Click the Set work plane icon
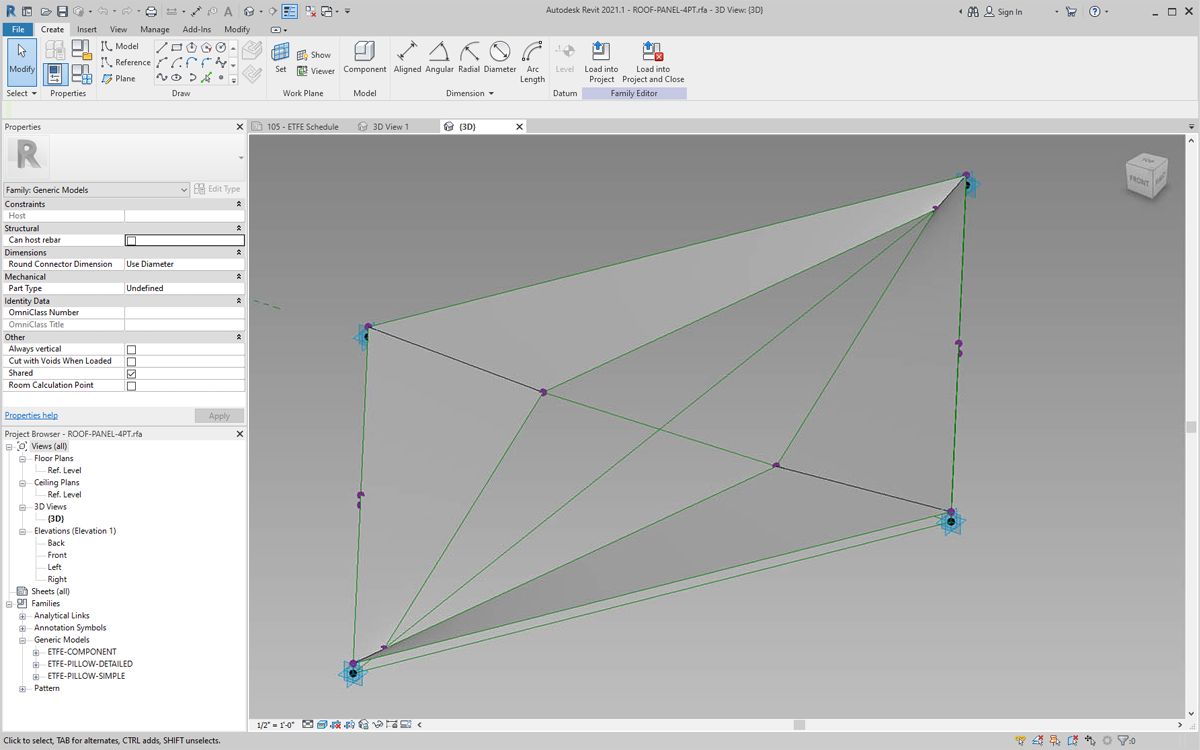Viewport: 1200px width, 750px height. point(281,57)
